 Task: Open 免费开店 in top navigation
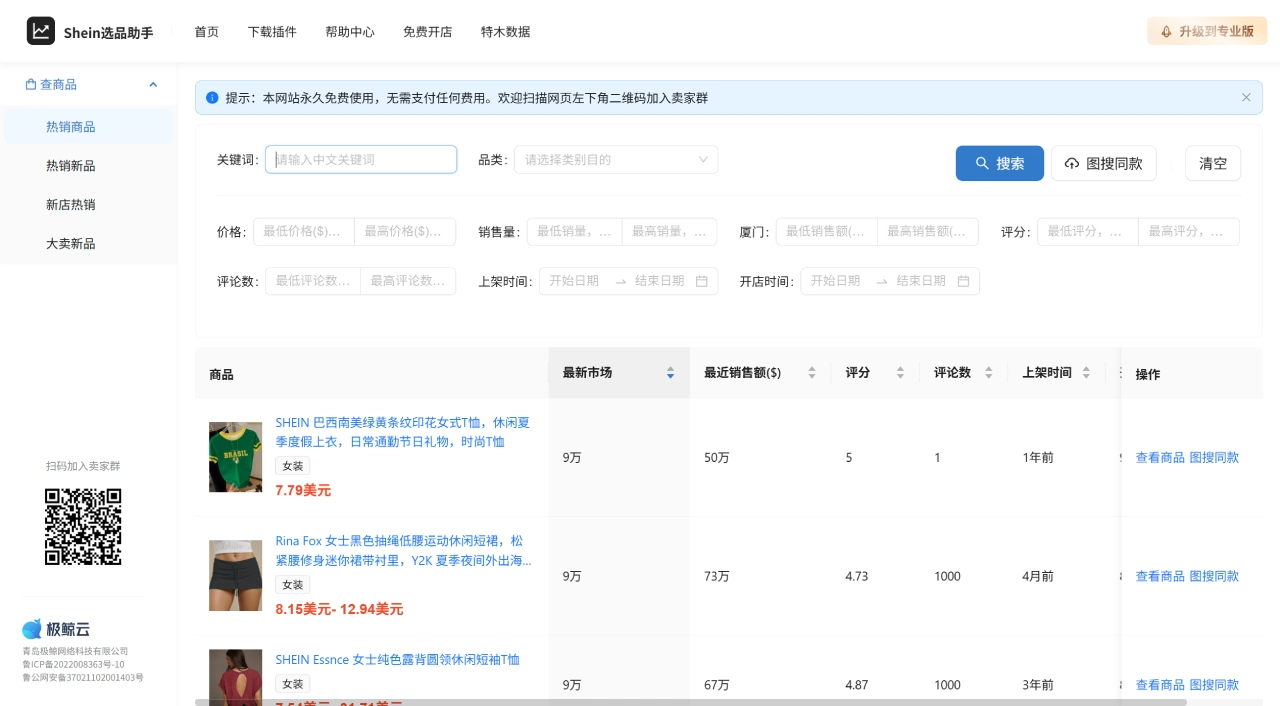click(x=428, y=32)
